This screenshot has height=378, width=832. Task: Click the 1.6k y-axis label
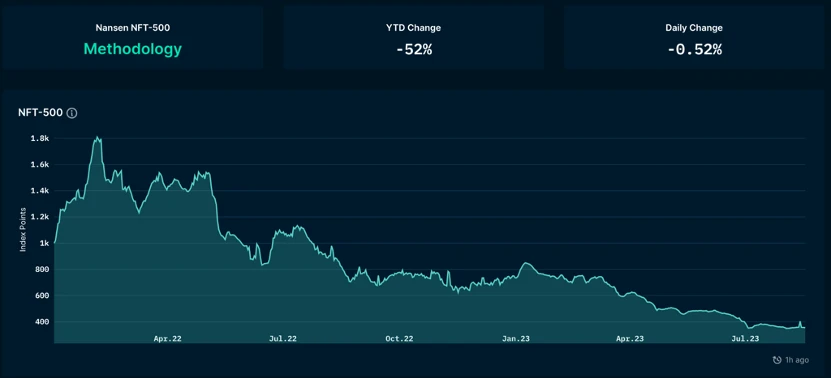[x=41, y=165]
